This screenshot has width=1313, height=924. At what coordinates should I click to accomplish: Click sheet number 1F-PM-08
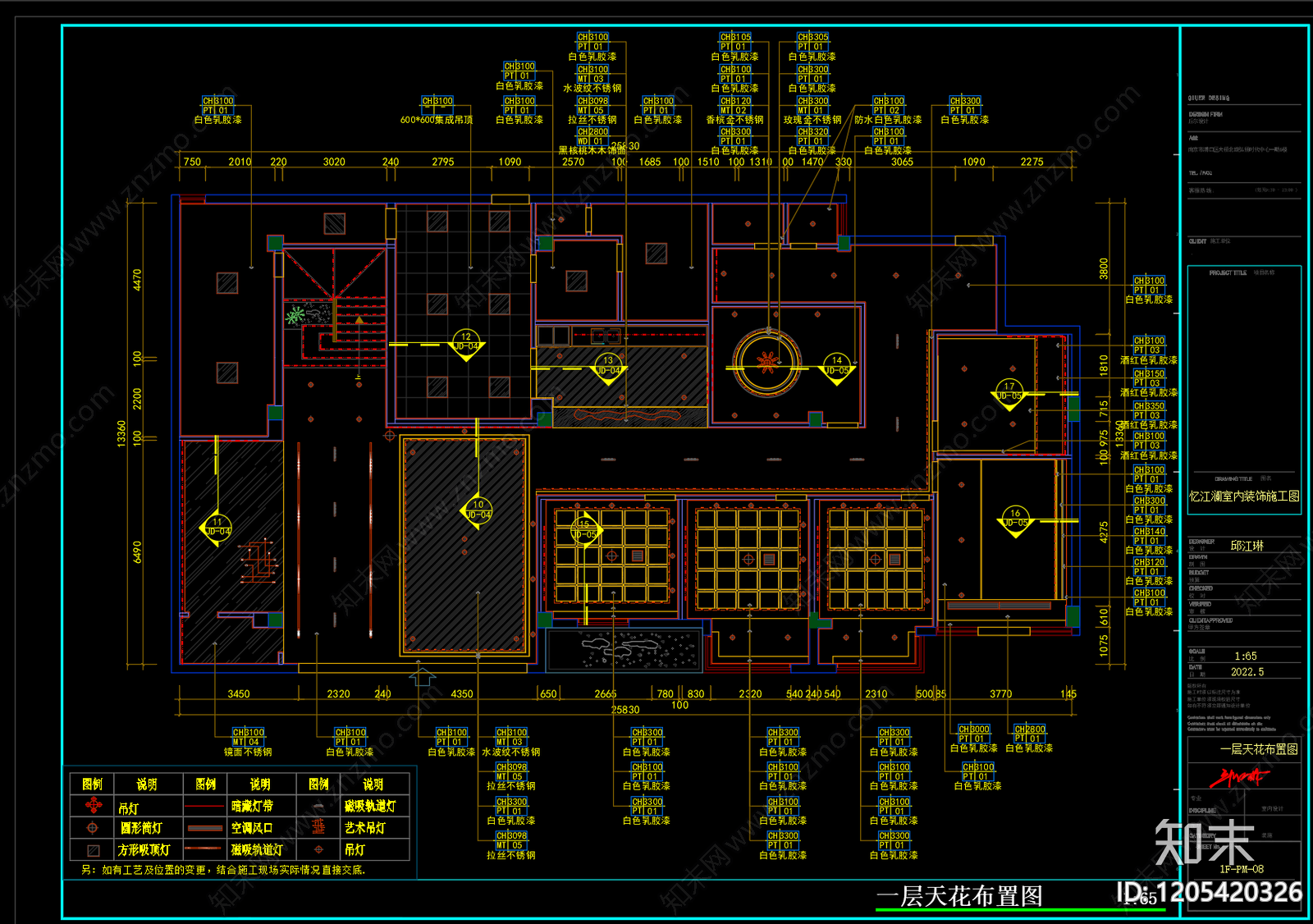(x=1241, y=869)
